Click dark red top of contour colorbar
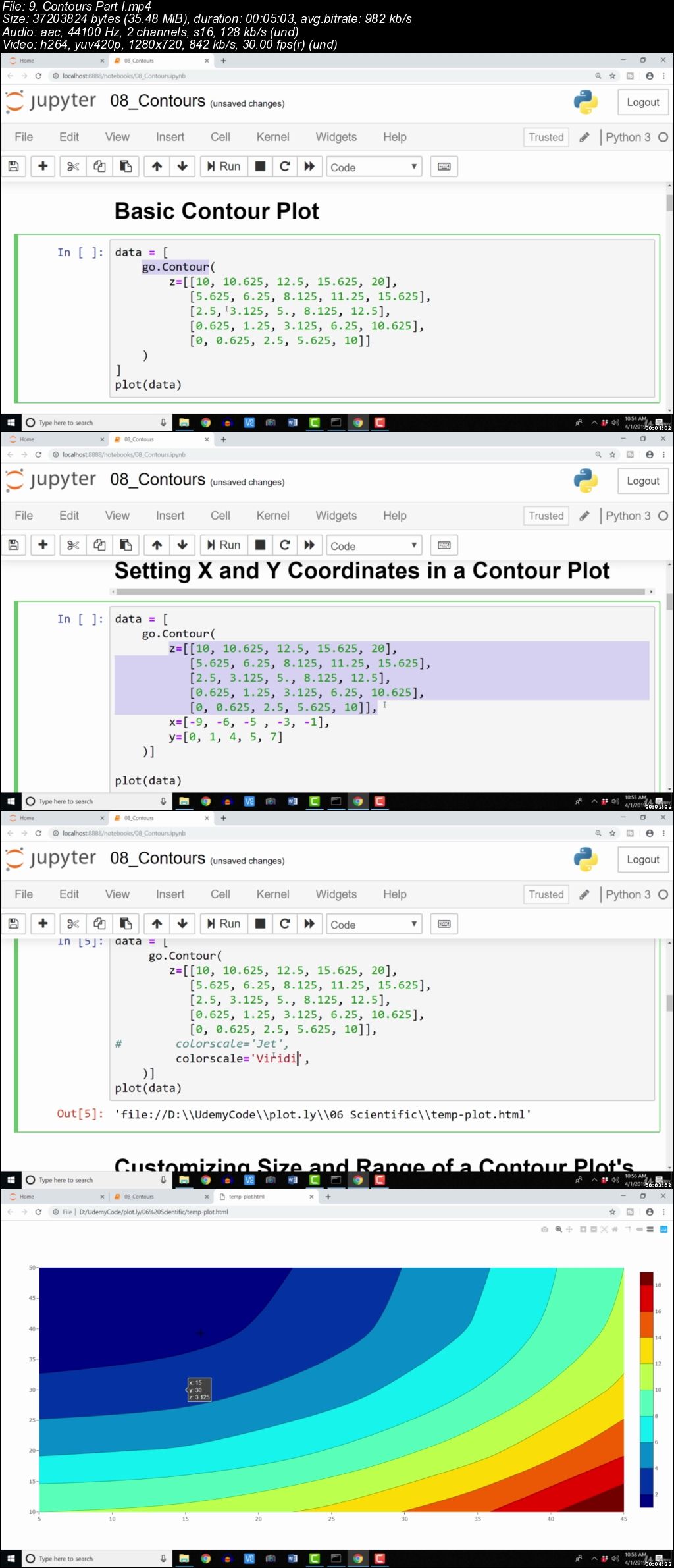Viewport: 674px width, 1568px height. (x=646, y=1279)
